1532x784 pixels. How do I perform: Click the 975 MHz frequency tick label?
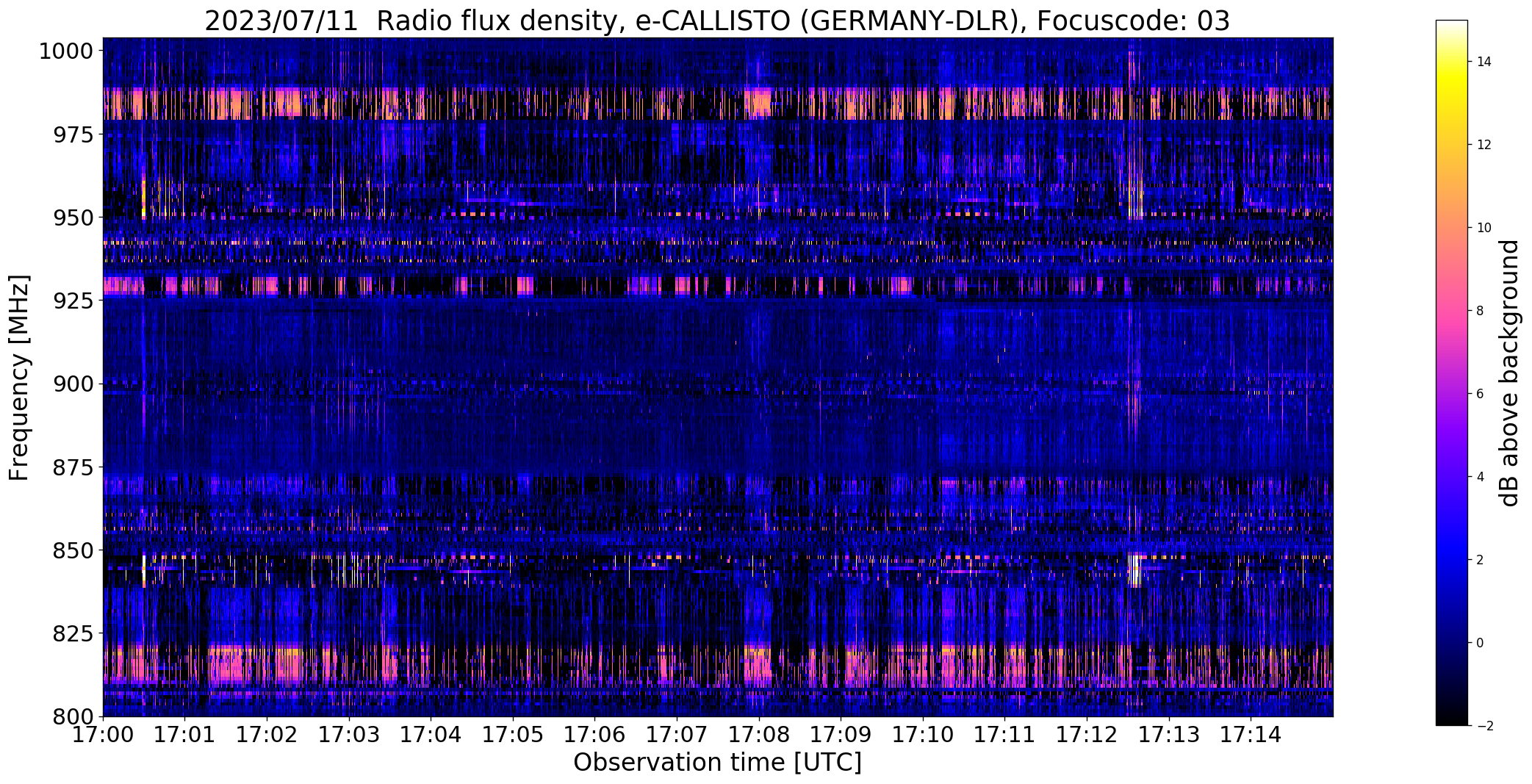click(73, 134)
